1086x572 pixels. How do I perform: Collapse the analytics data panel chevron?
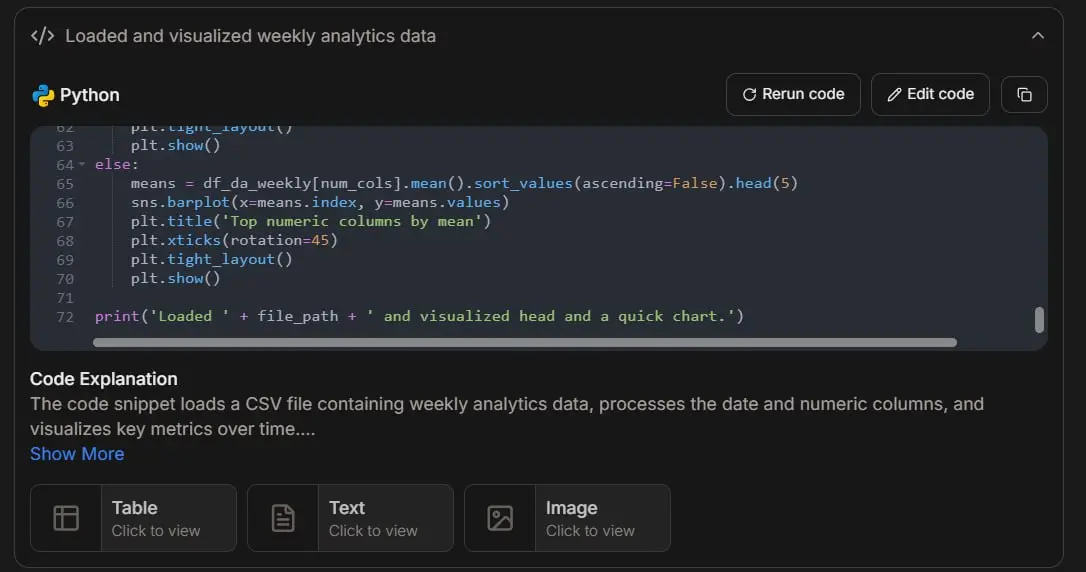[x=1038, y=36]
